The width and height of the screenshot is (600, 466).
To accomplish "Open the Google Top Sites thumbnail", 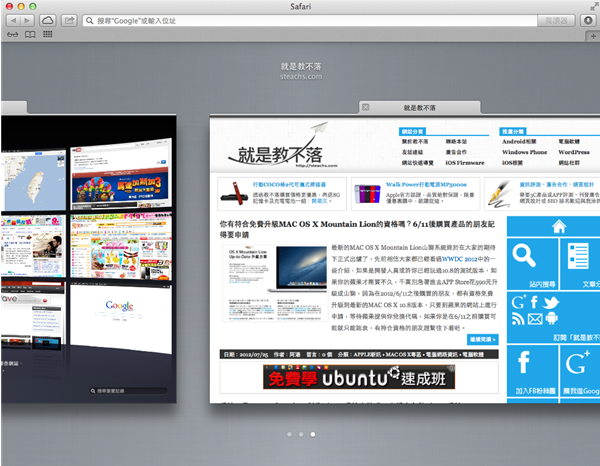I will click(121, 316).
